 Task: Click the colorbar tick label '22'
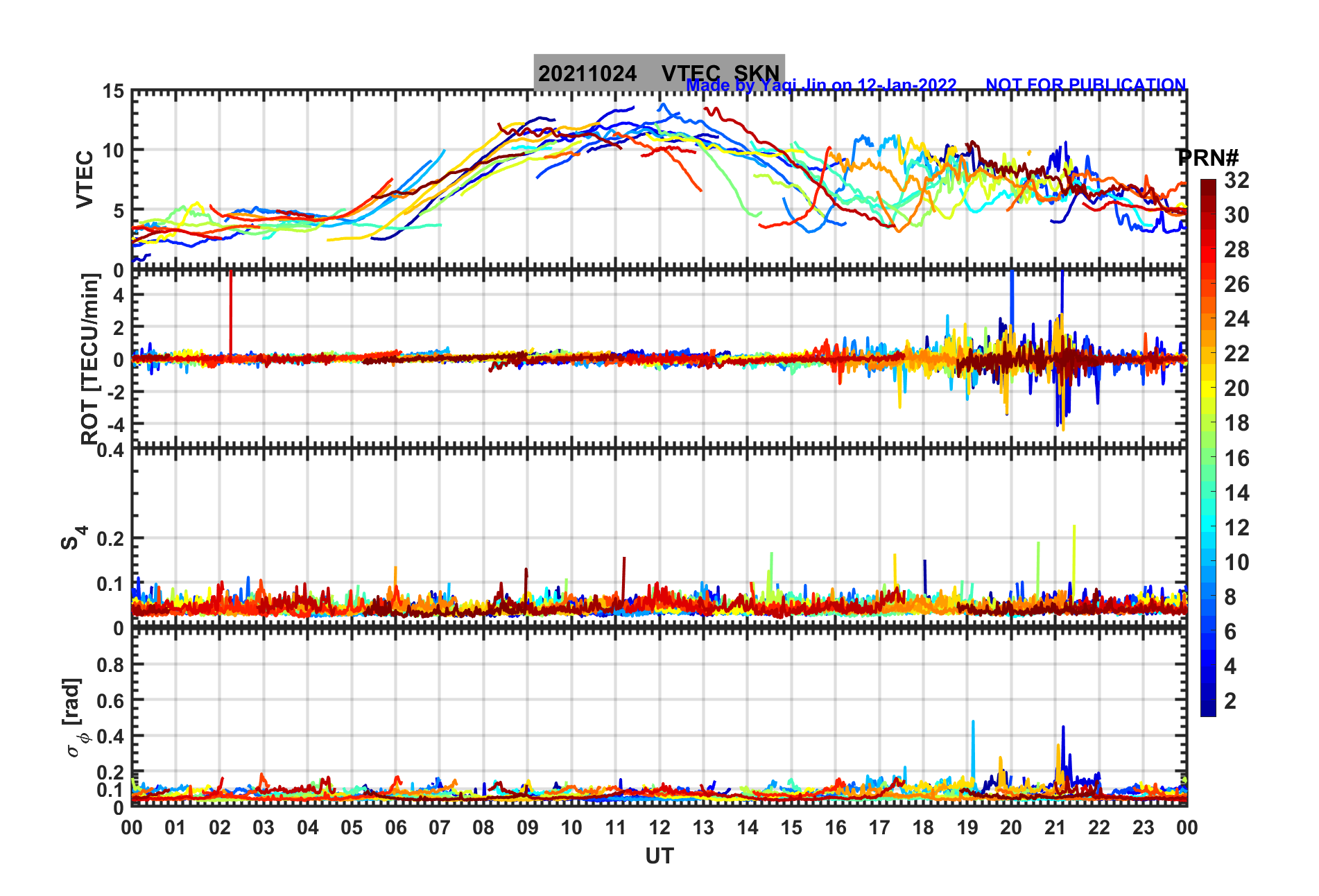click(1236, 354)
